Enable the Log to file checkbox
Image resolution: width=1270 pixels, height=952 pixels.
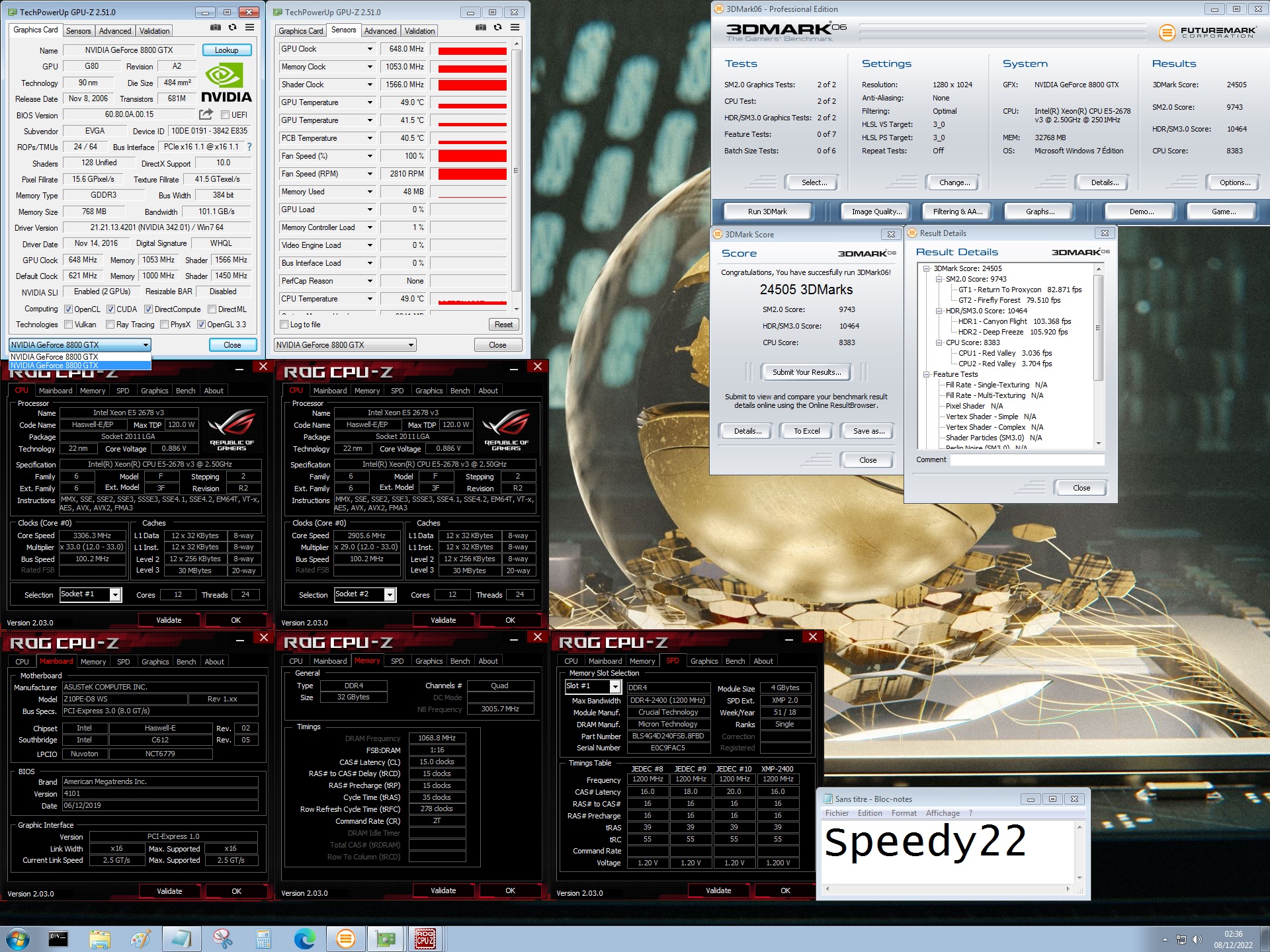(x=284, y=325)
